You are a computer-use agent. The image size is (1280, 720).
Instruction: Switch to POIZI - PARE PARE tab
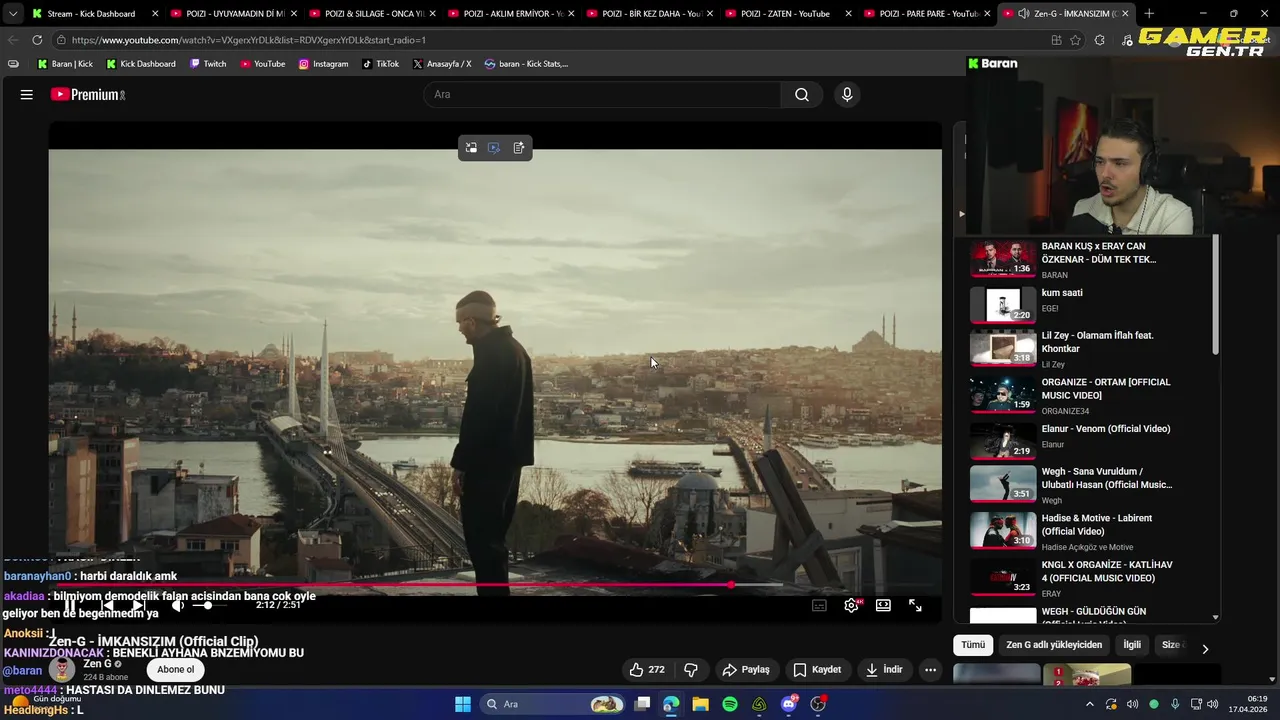pyautogui.click(x=927, y=14)
